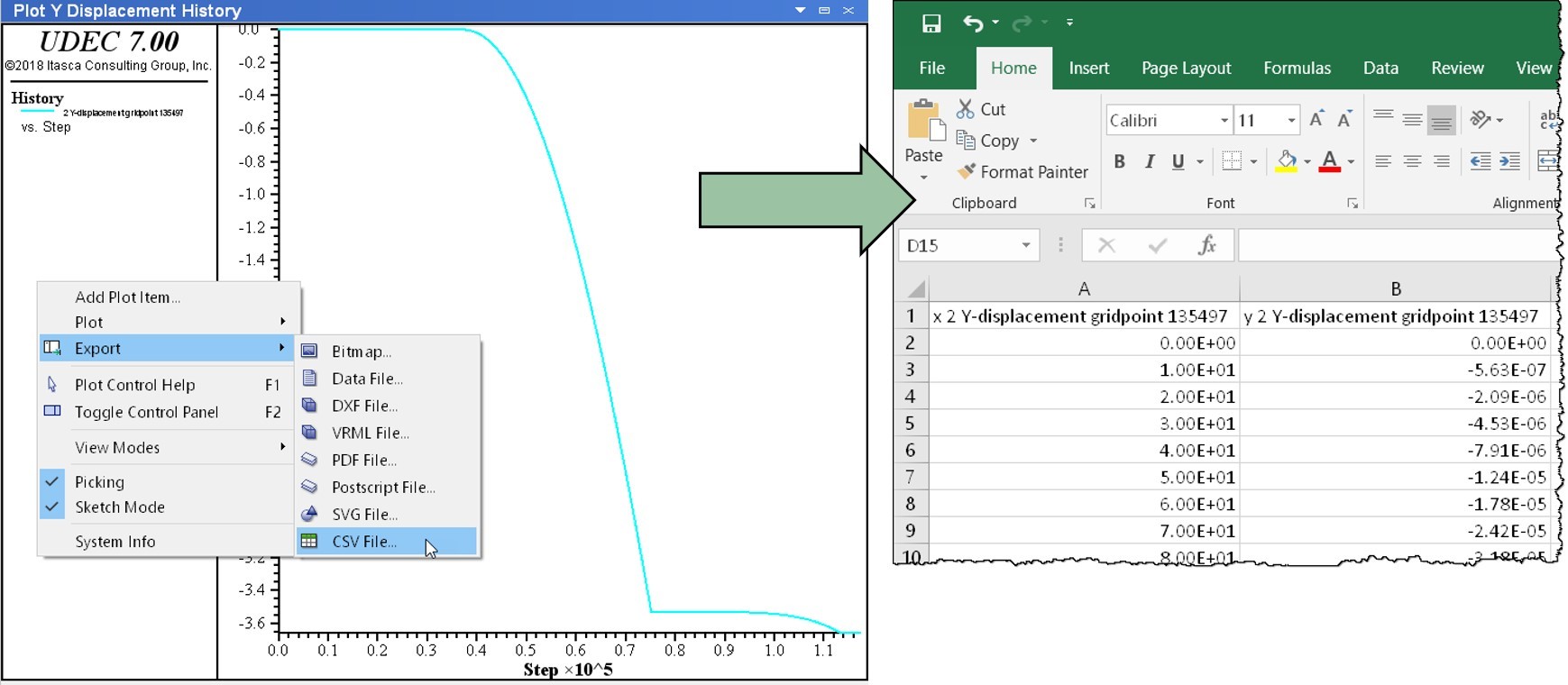
Task: Open Borders dropdown arrow
Action: (1253, 162)
